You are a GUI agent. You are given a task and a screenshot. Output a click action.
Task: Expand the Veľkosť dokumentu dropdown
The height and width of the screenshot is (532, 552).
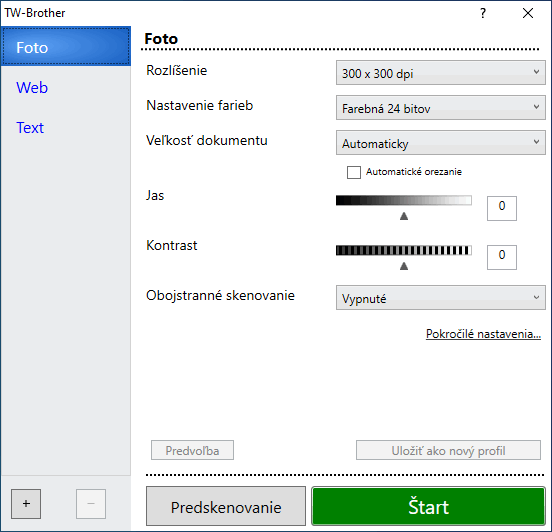point(441,143)
